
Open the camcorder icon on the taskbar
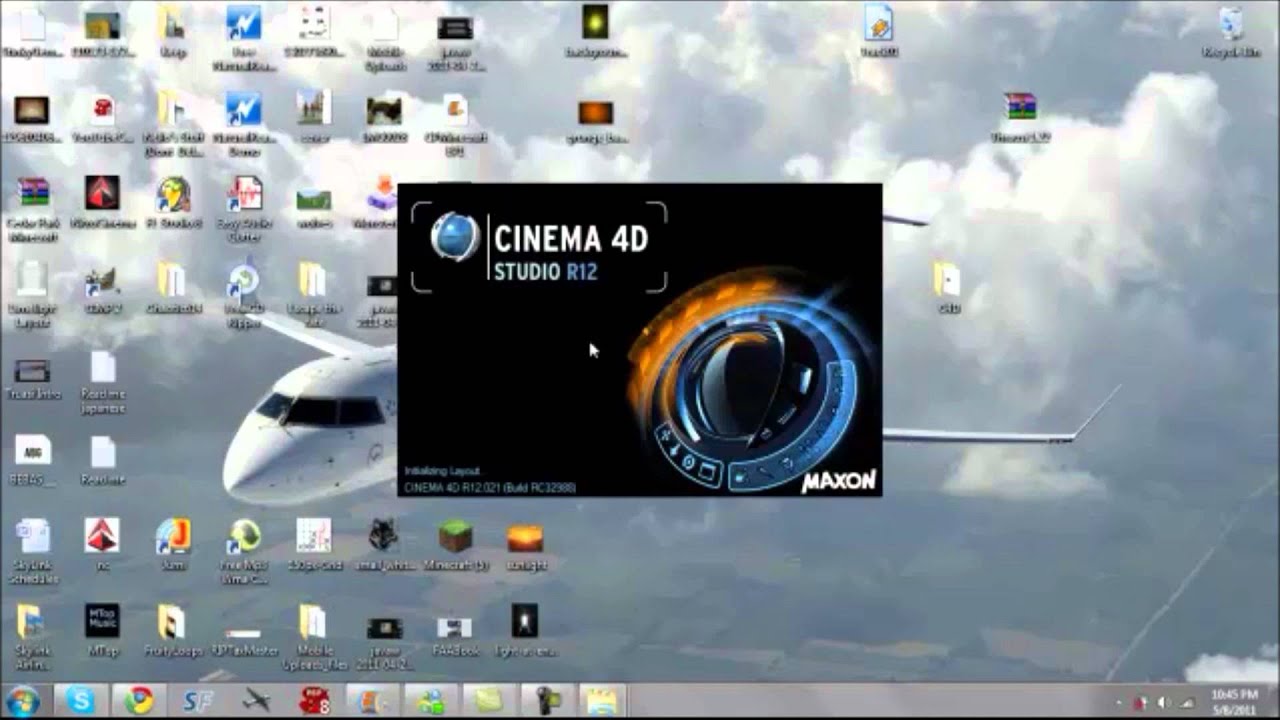(547, 701)
